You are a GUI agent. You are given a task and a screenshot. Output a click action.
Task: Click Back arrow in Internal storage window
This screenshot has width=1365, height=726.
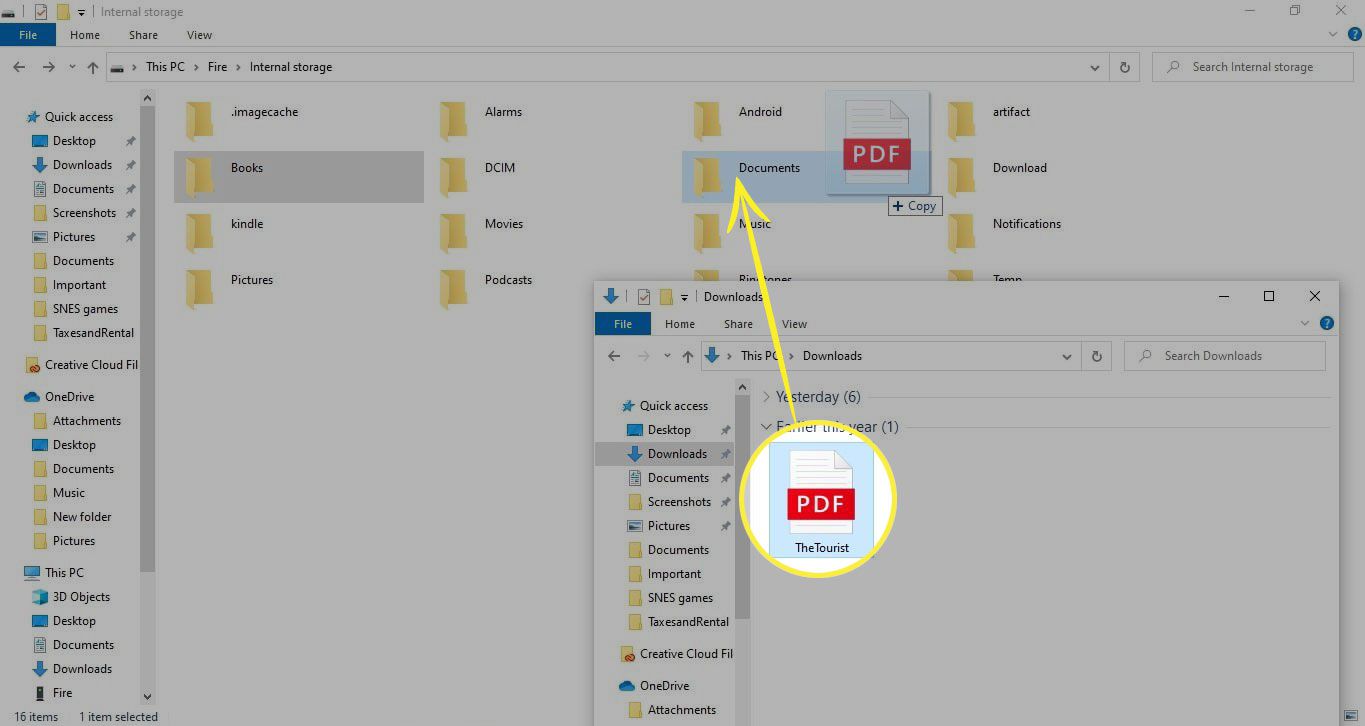click(19, 67)
